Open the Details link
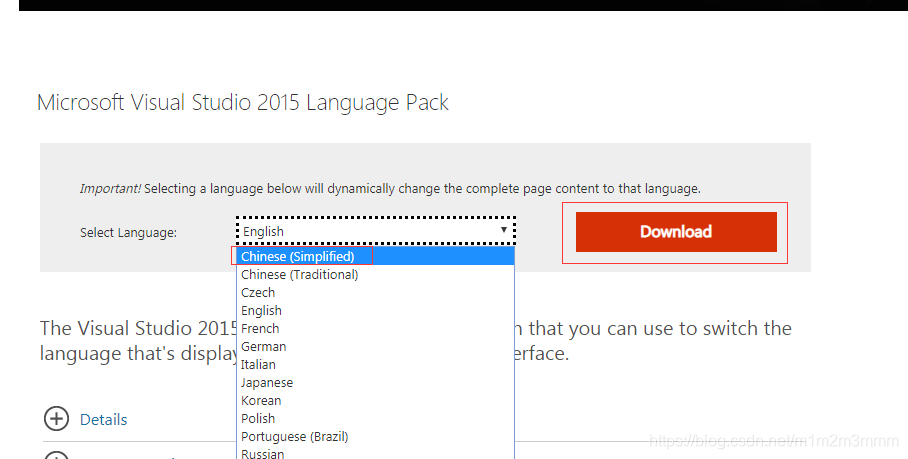The height and width of the screenshot is (459, 908). pos(104,420)
